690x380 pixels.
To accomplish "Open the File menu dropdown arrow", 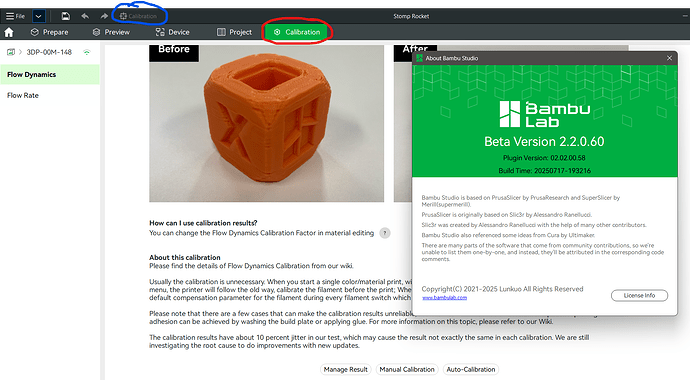I will [39, 16].
